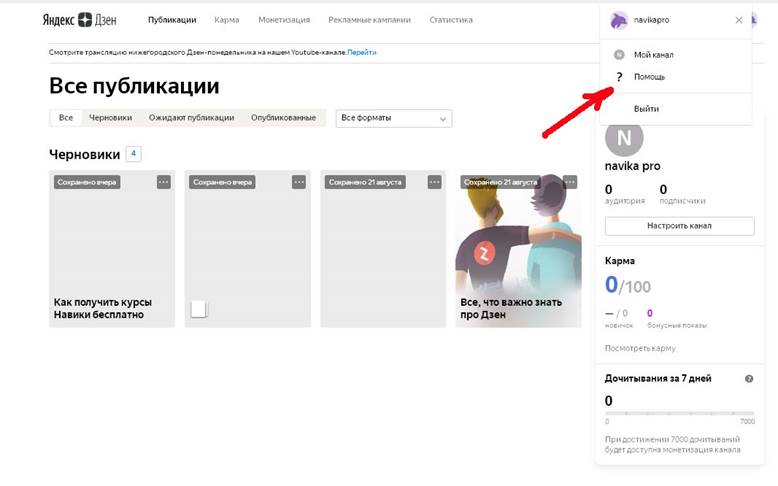Close the account dropdown with the X
Viewport: 778px width, 486px height.
coord(739,20)
